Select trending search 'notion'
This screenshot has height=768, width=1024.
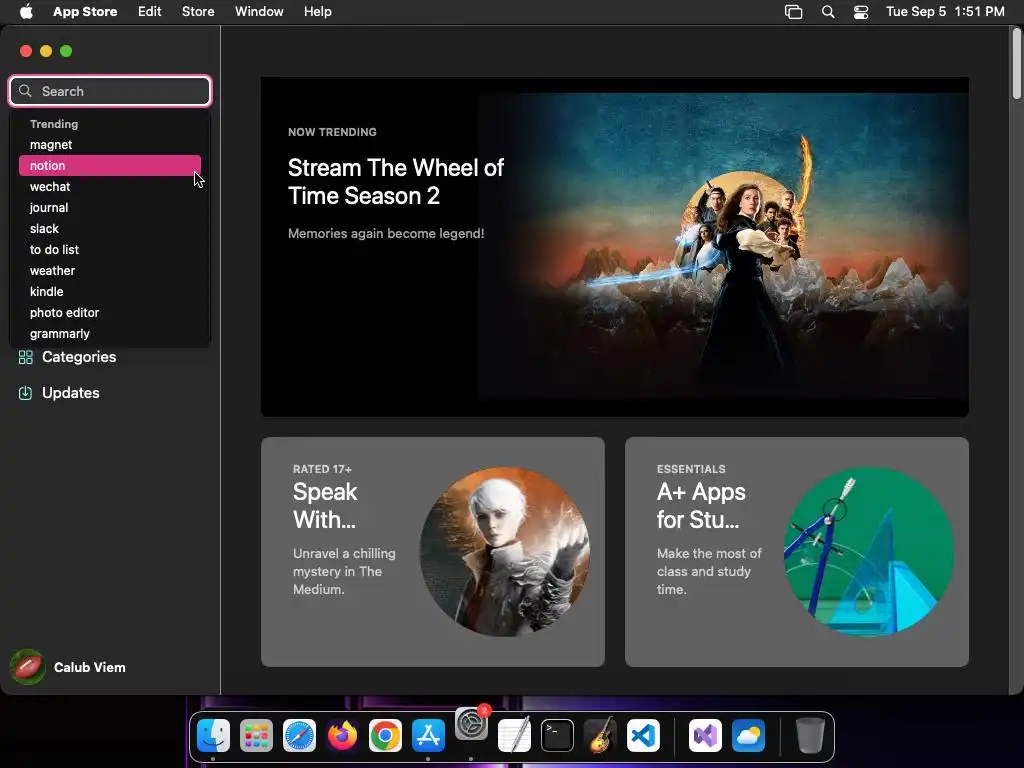[x=110, y=165]
